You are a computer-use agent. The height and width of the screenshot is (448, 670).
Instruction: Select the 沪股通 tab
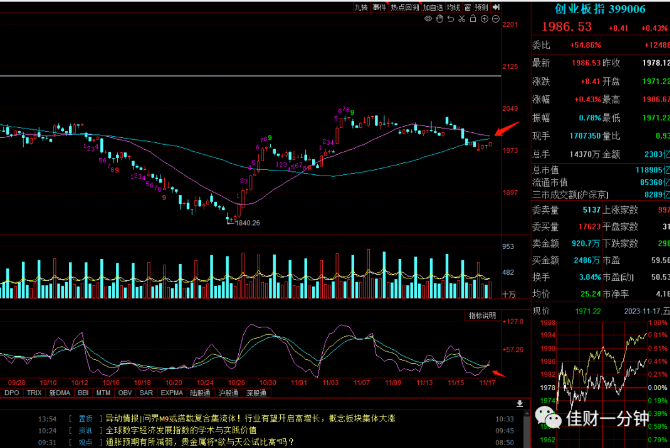tap(228, 392)
